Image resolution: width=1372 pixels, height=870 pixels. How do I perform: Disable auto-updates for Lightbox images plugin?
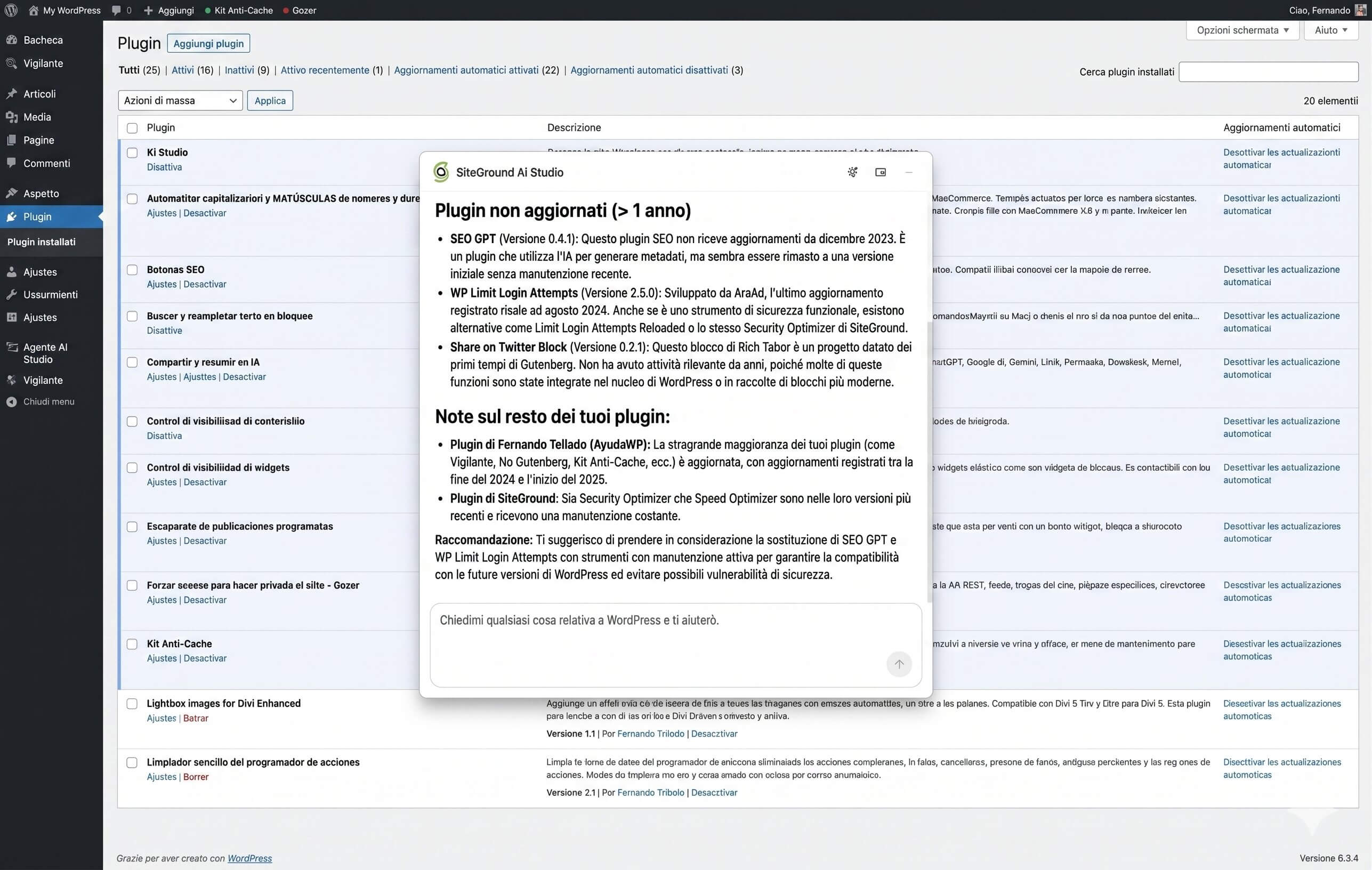[1282, 710]
